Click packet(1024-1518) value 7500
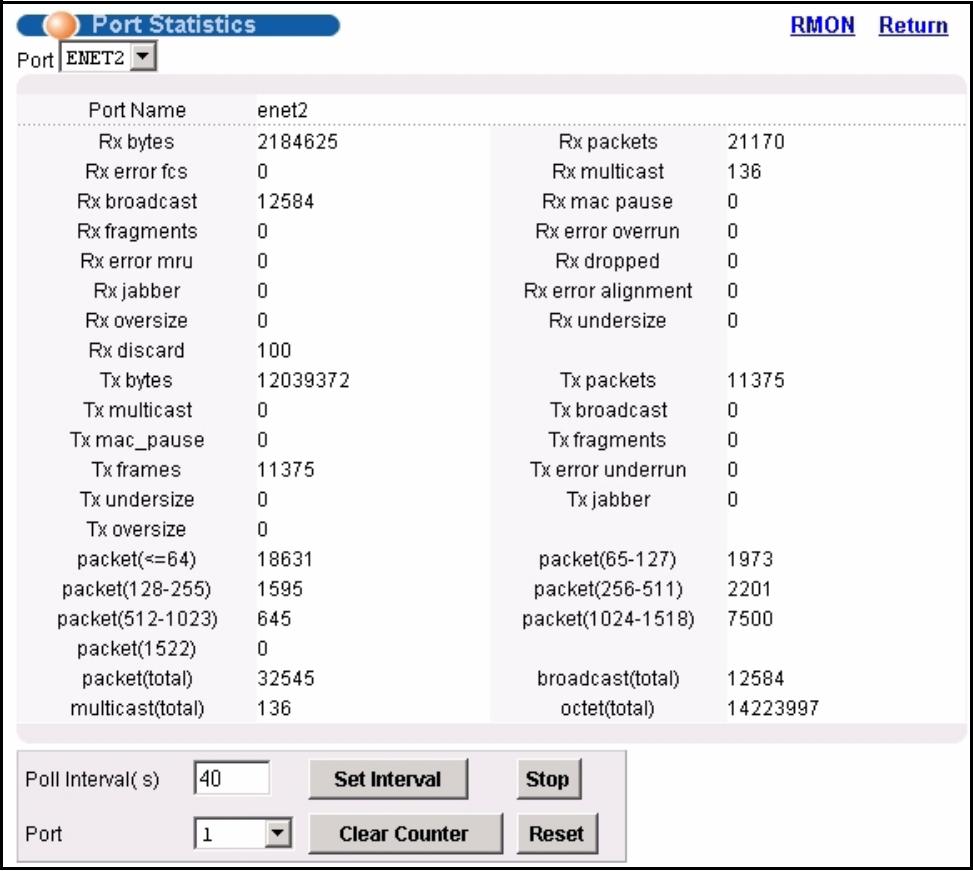 (750, 619)
